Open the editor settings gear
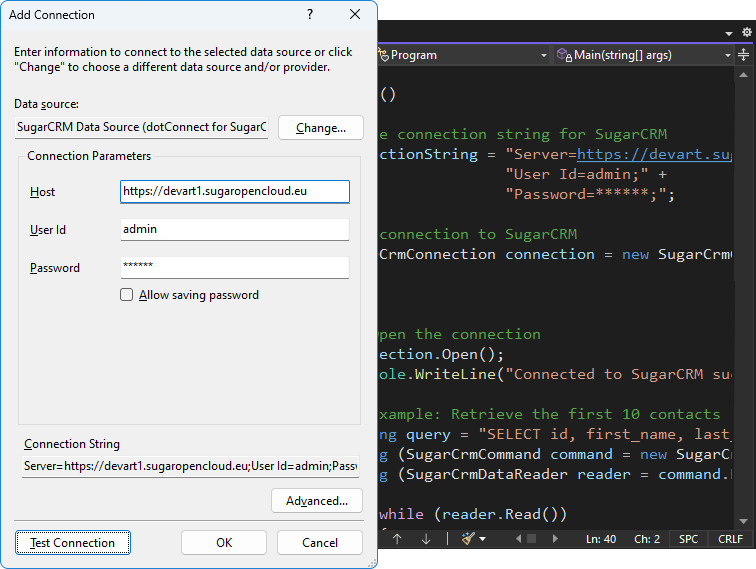Viewport: 756px width, 569px height. (x=746, y=32)
